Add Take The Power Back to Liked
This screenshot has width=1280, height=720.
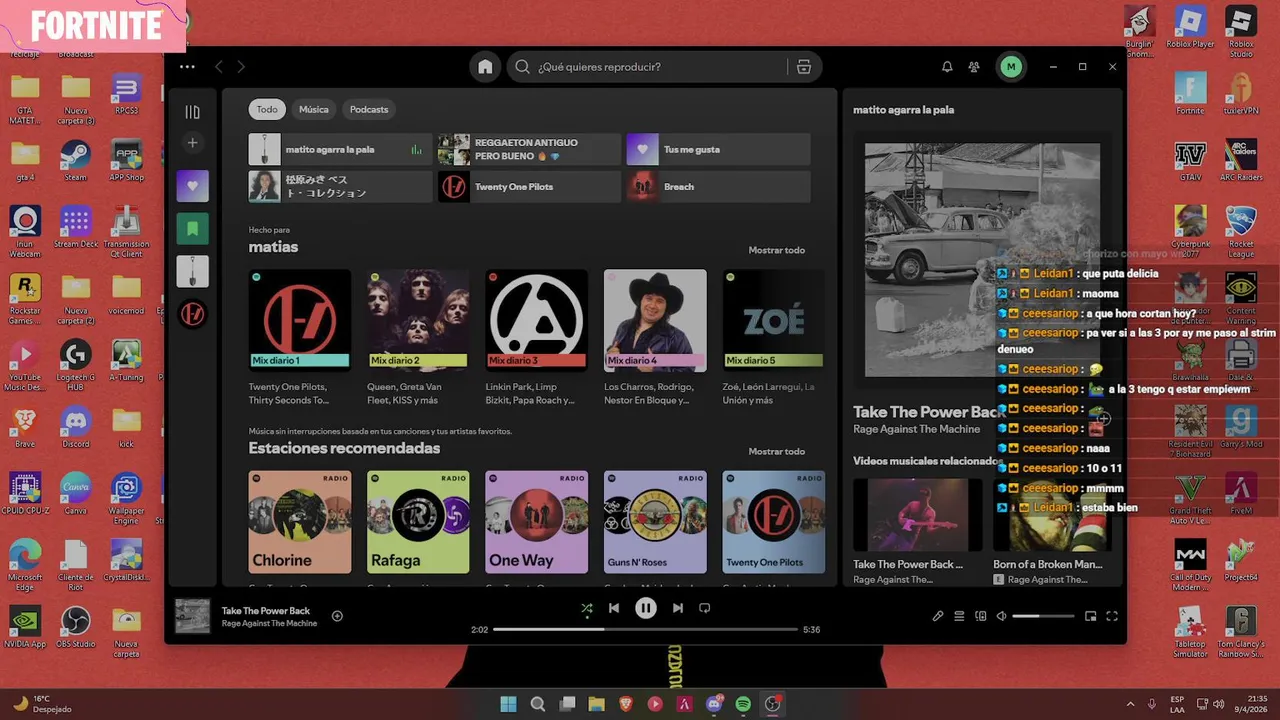click(x=337, y=616)
